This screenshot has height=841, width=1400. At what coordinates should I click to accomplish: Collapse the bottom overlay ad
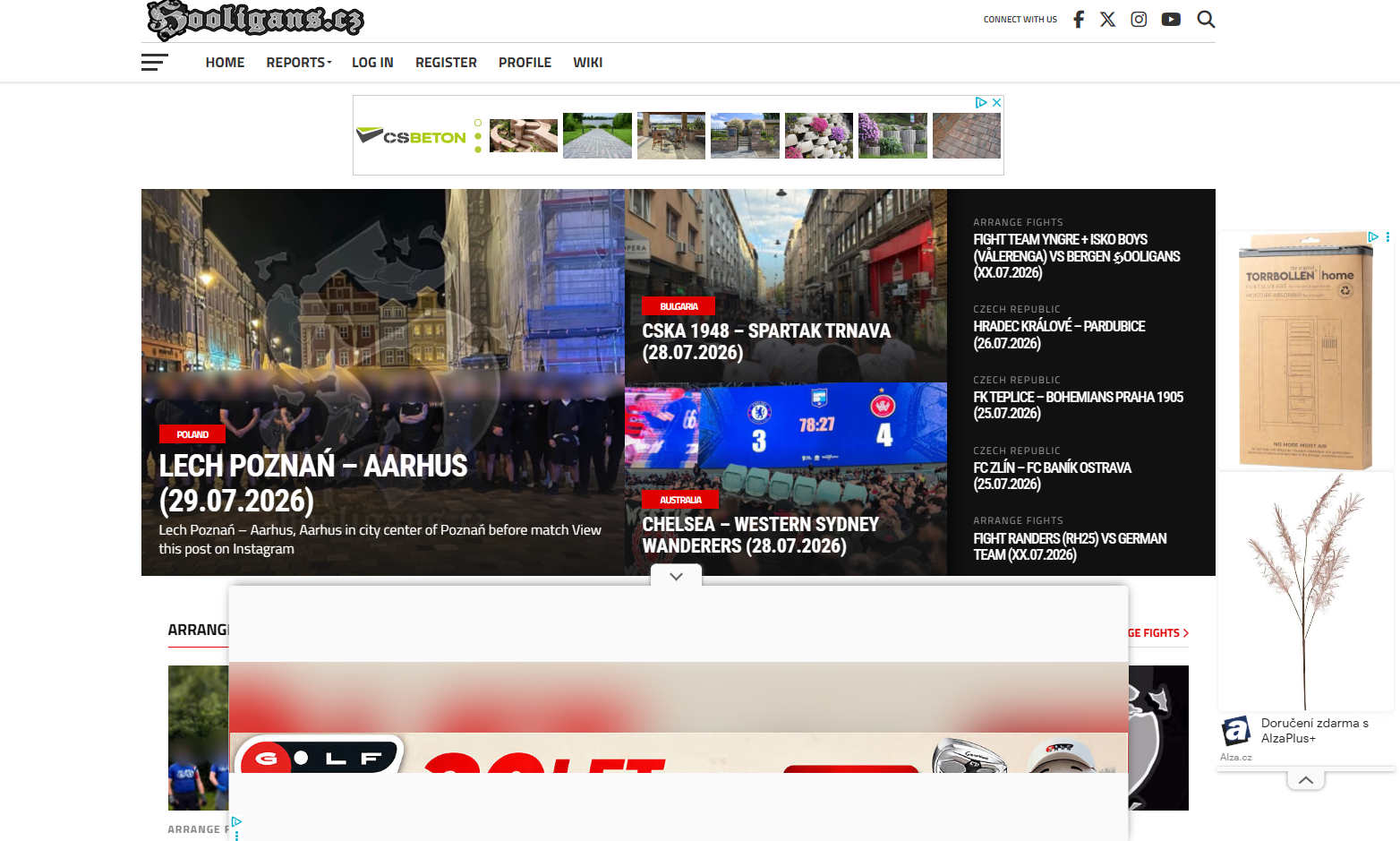(677, 576)
